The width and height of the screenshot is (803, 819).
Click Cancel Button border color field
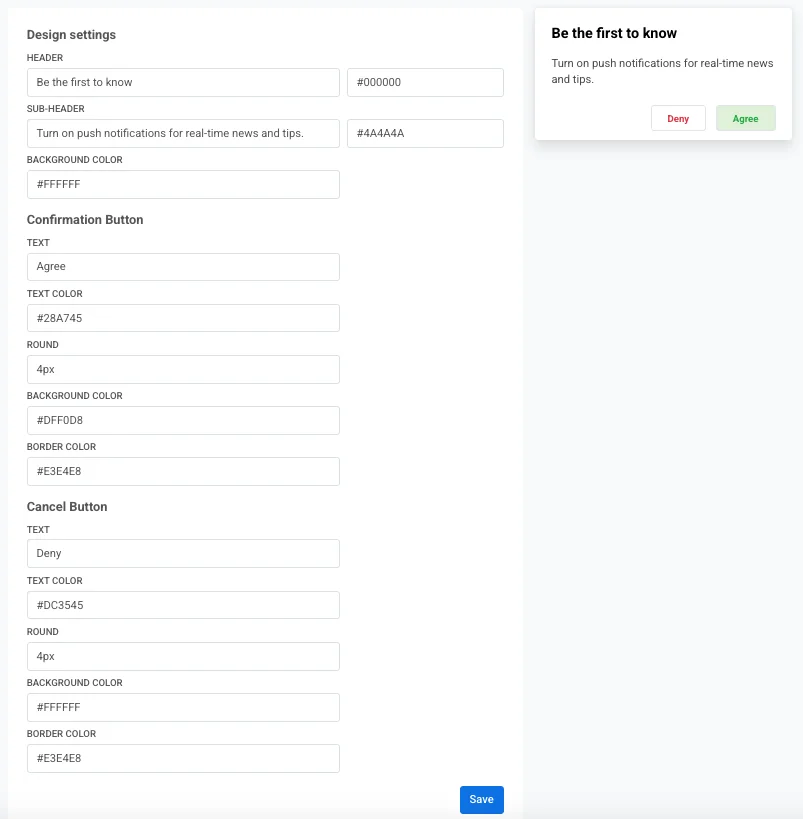click(183, 758)
